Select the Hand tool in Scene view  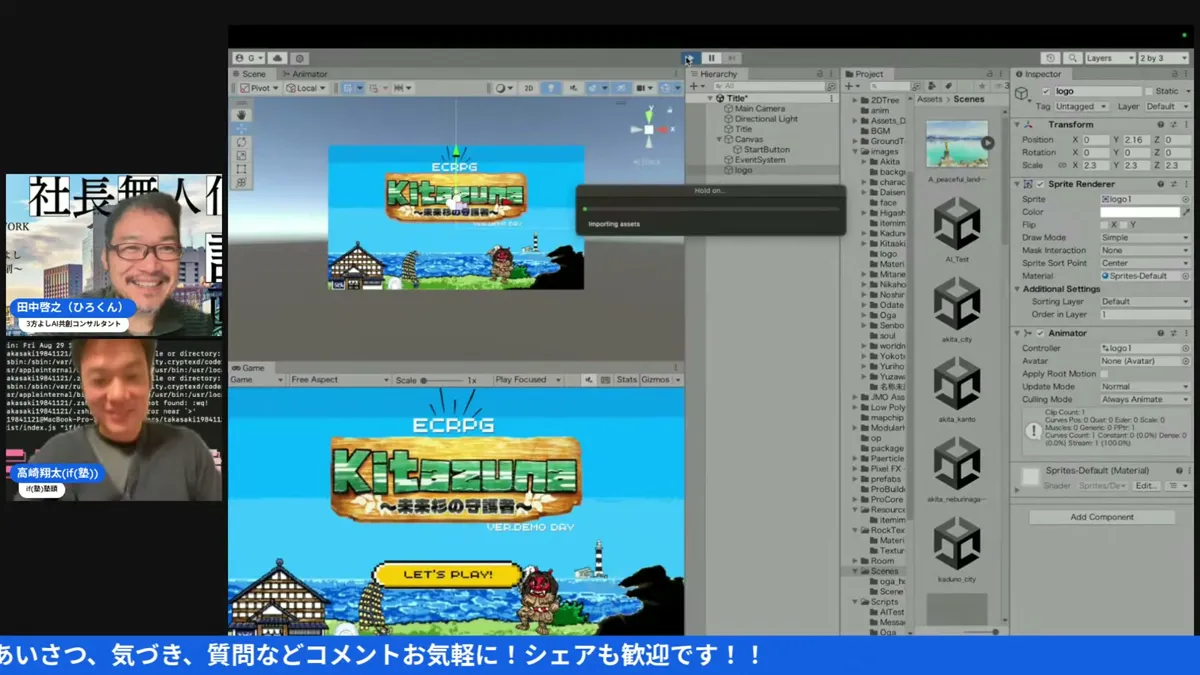click(242, 115)
